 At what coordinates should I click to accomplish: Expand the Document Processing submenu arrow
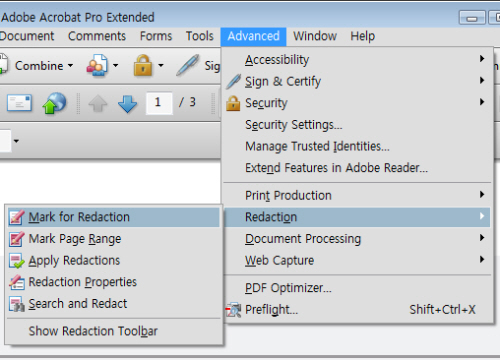click(482, 238)
